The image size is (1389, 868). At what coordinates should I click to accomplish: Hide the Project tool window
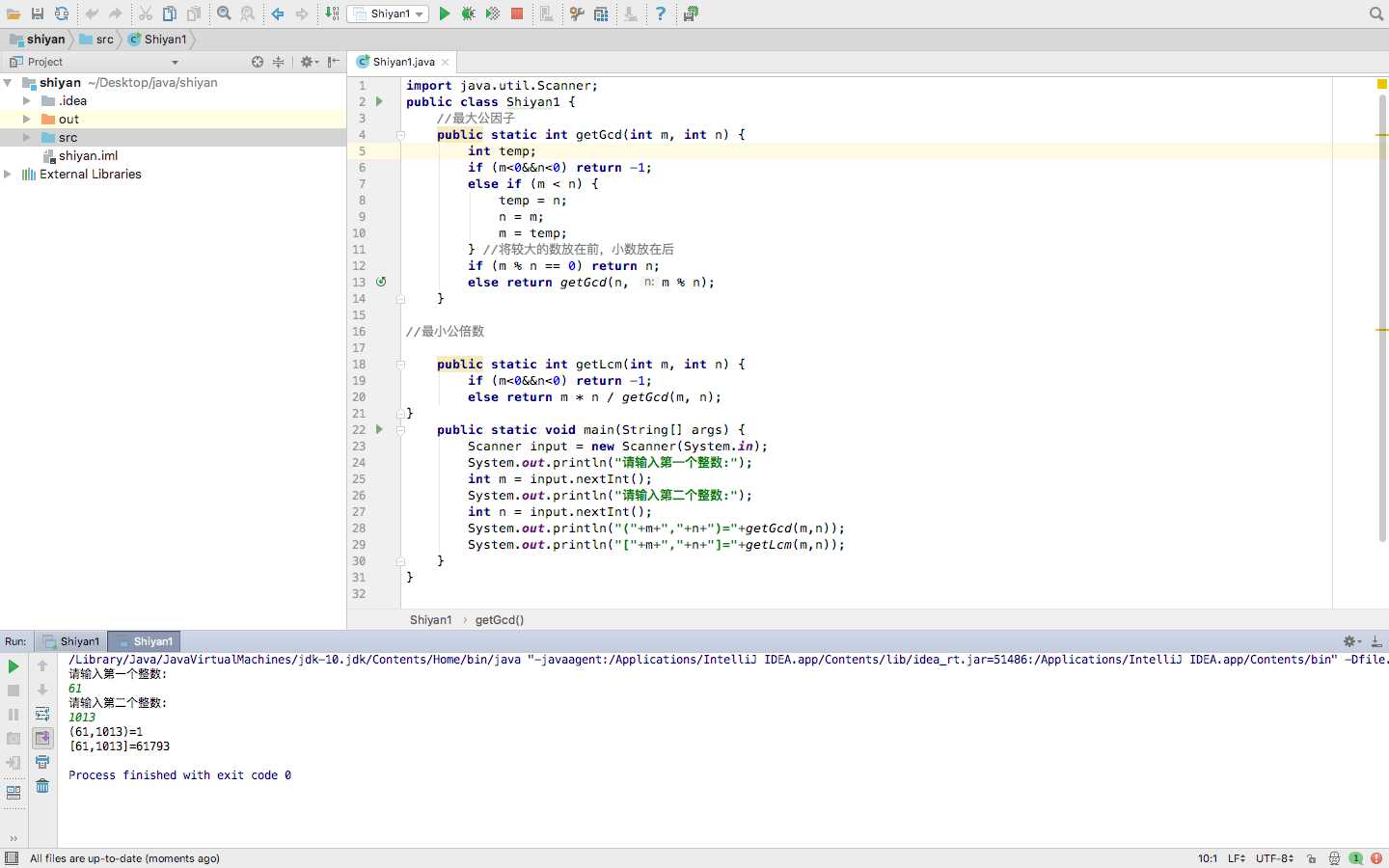coord(334,62)
